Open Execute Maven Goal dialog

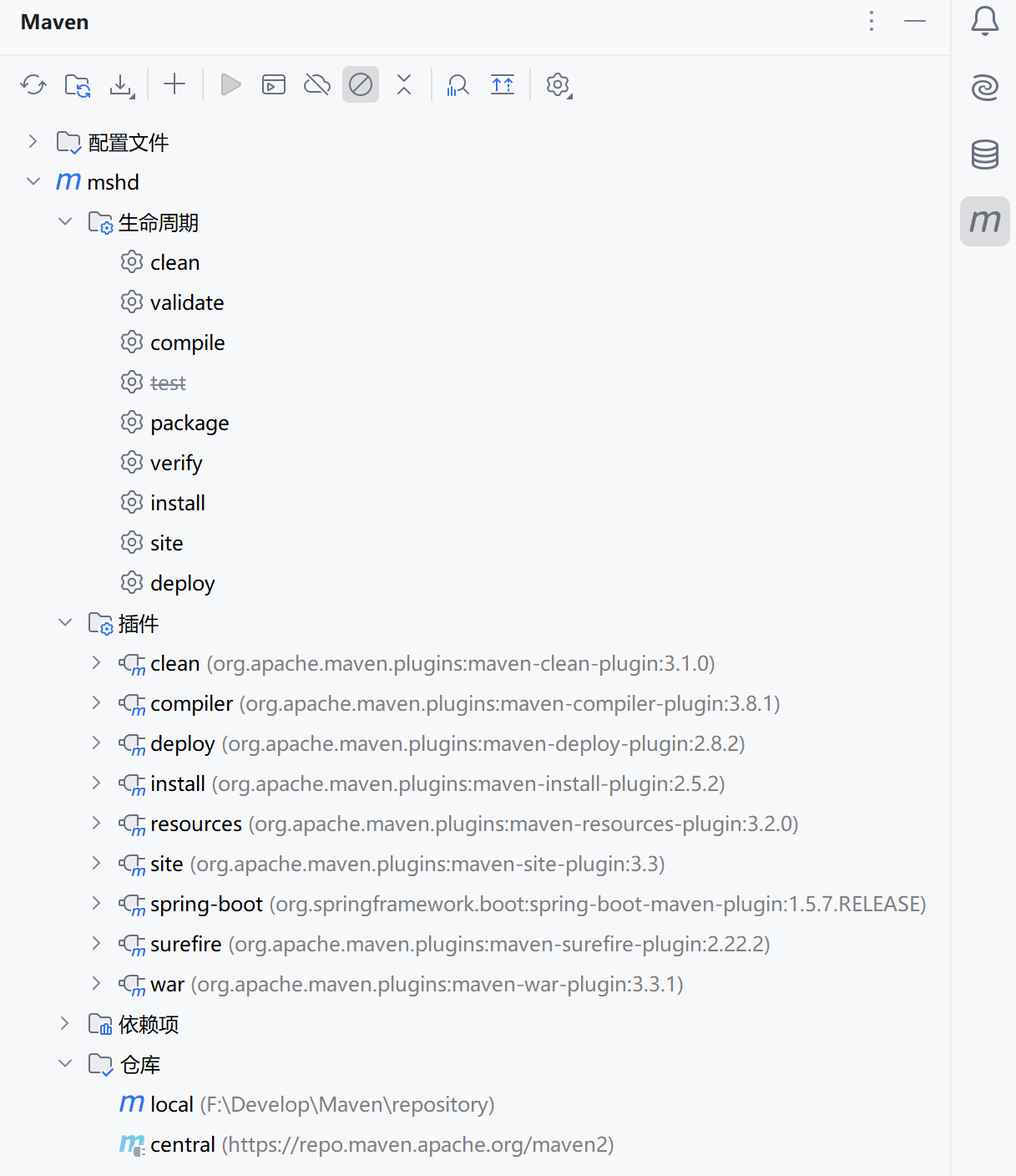(x=274, y=84)
